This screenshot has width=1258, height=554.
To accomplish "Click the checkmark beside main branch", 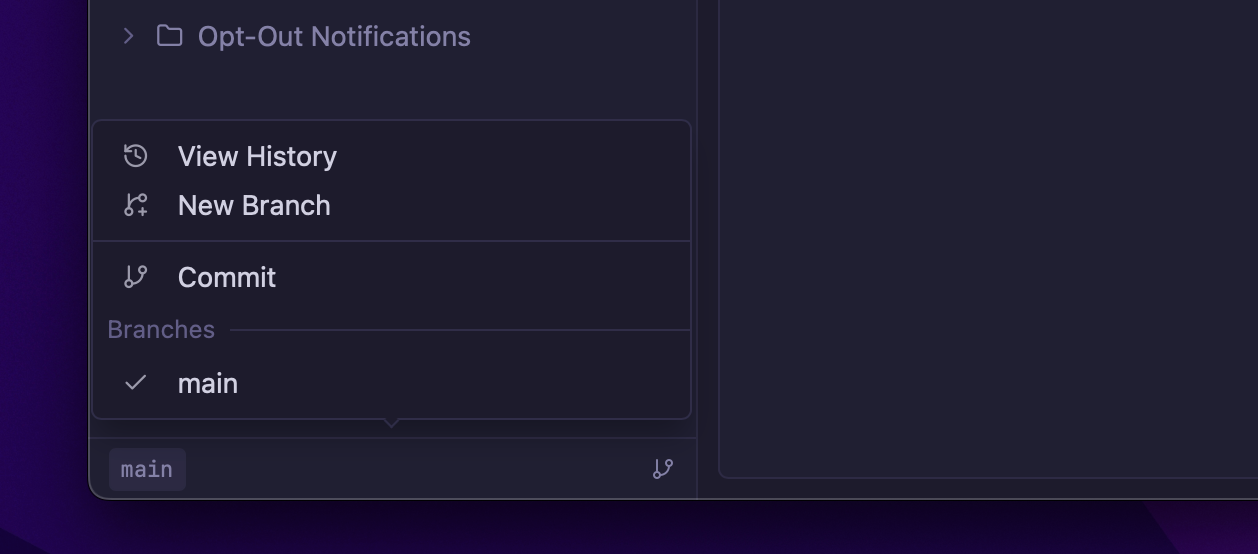I will point(136,383).
